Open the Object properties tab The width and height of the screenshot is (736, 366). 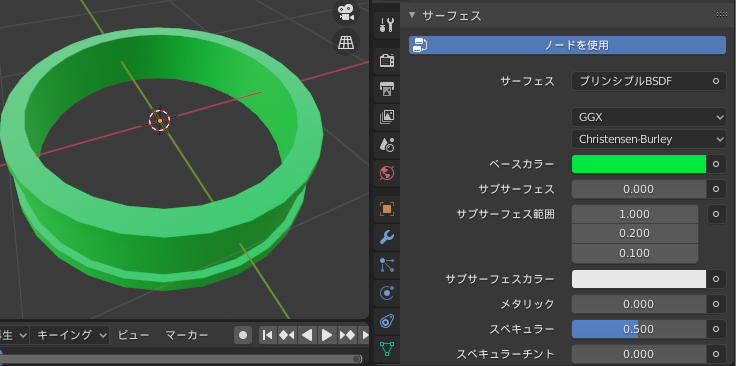point(387,209)
